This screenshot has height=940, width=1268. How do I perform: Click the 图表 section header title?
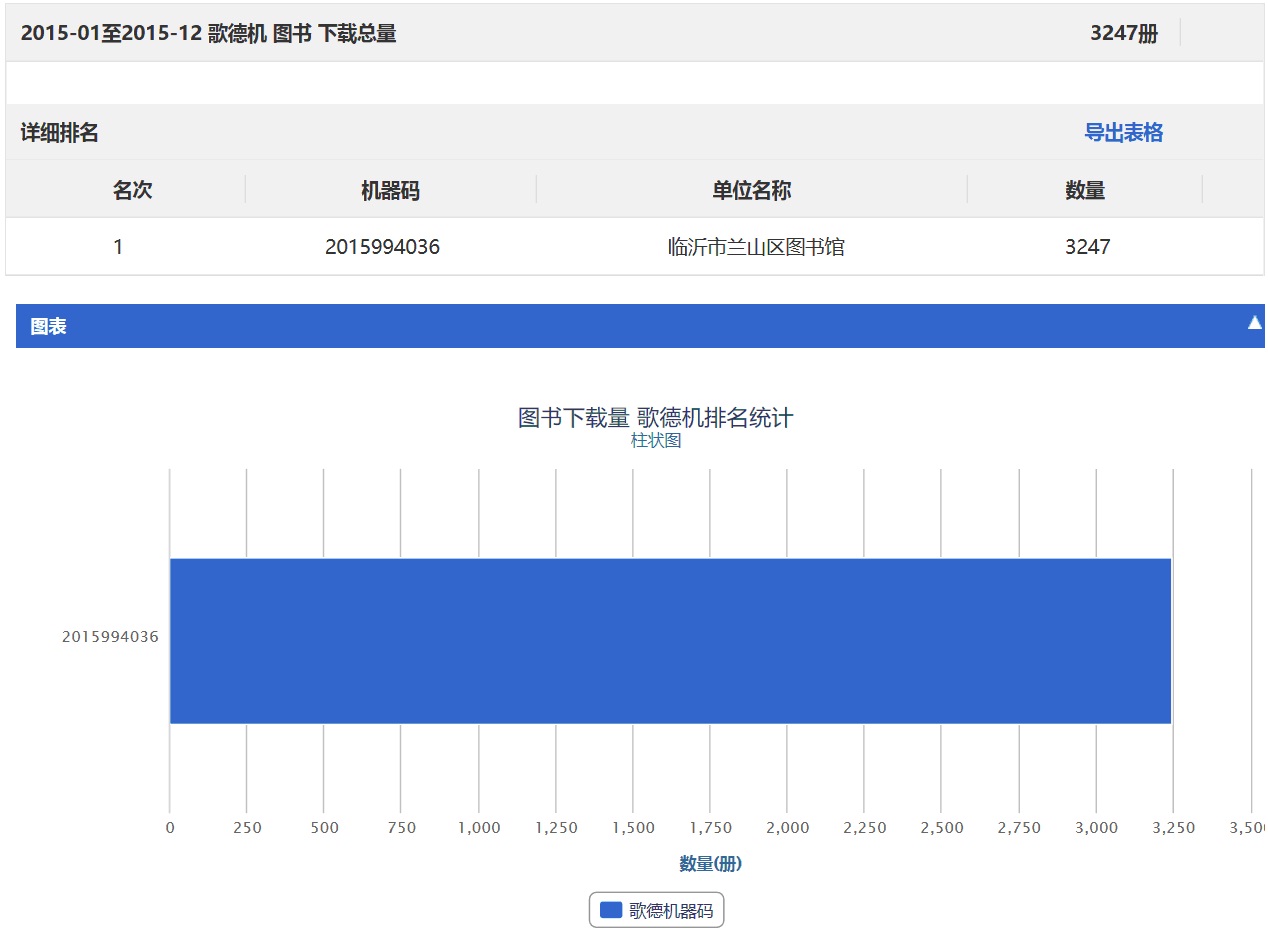[49, 327]
